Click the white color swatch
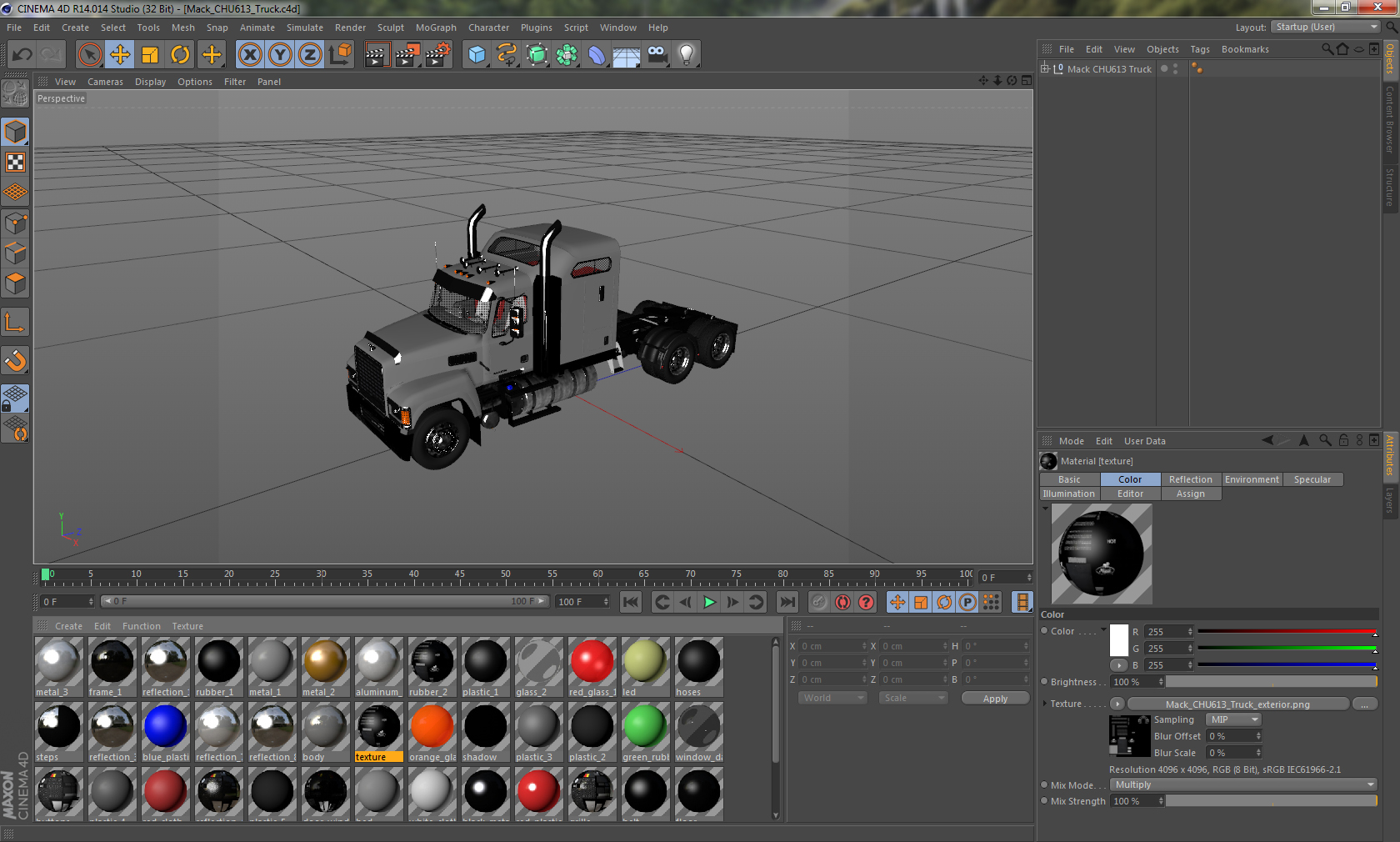Viewport: 1400px width, 842px height. point(1119,639)
